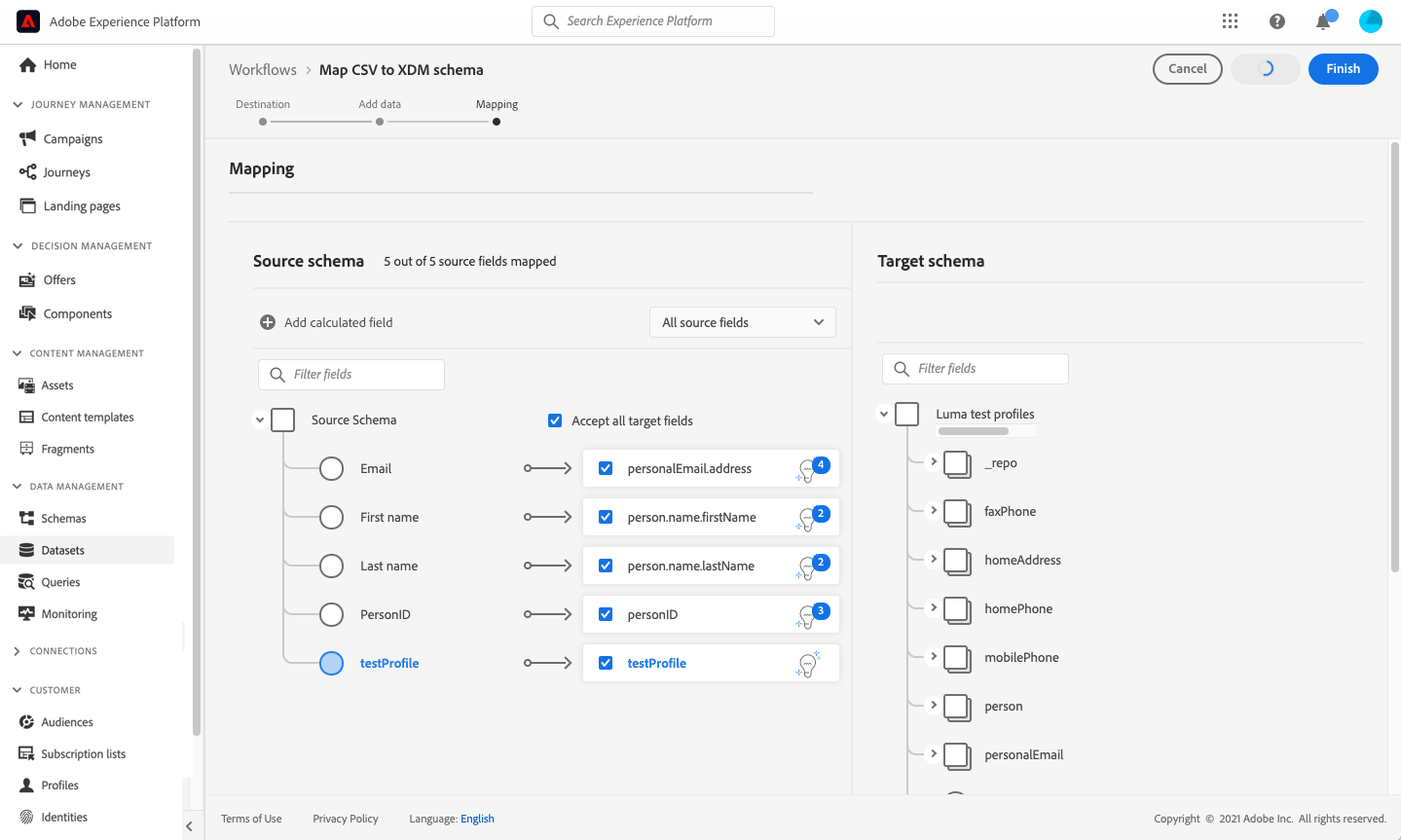Click the Add calculated field plus icon
The height and width of the screenshot is (840, 1401).
coord(268,322)
